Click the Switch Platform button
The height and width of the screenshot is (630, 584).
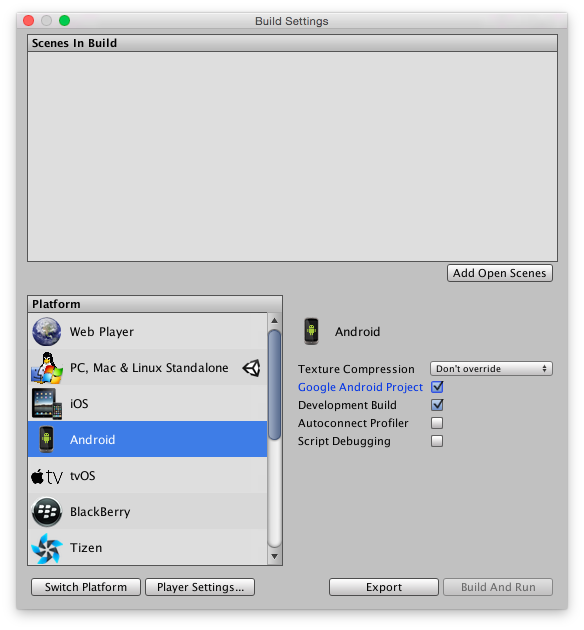[86, 587]
